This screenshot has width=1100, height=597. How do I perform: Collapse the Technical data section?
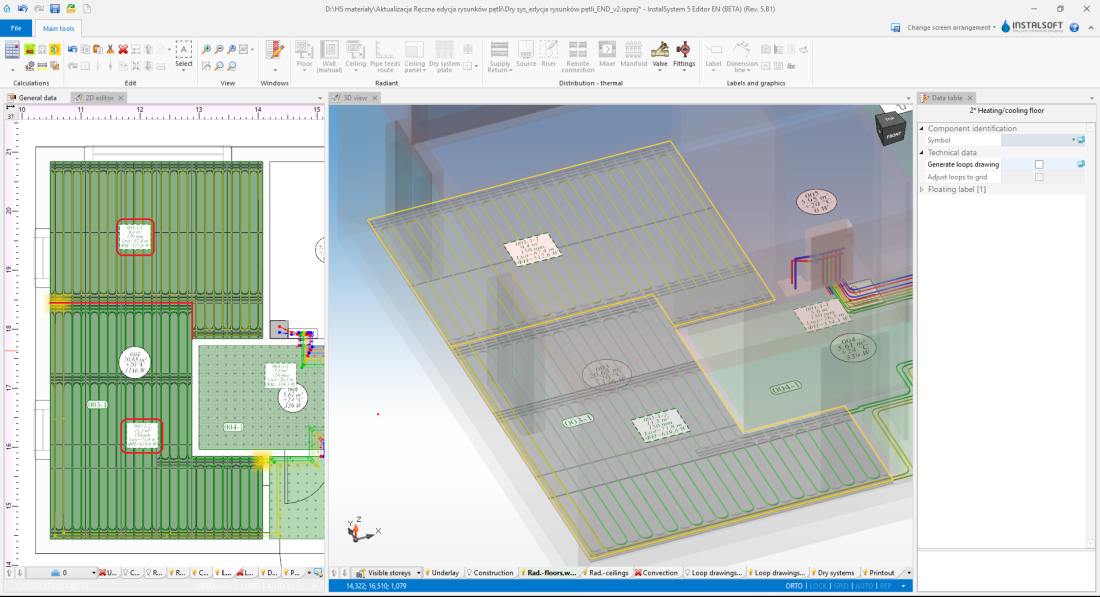coord(922,152)
